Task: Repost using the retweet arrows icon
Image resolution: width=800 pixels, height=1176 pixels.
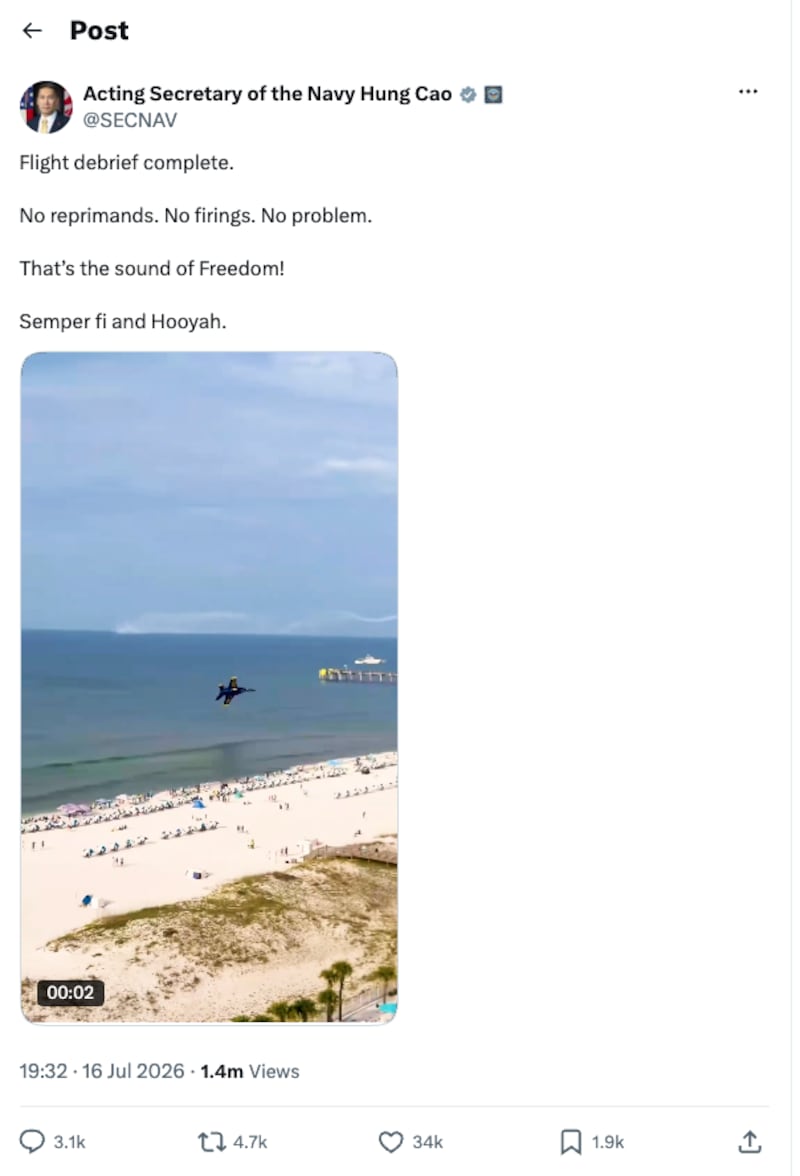Action: click(211, 1142)
